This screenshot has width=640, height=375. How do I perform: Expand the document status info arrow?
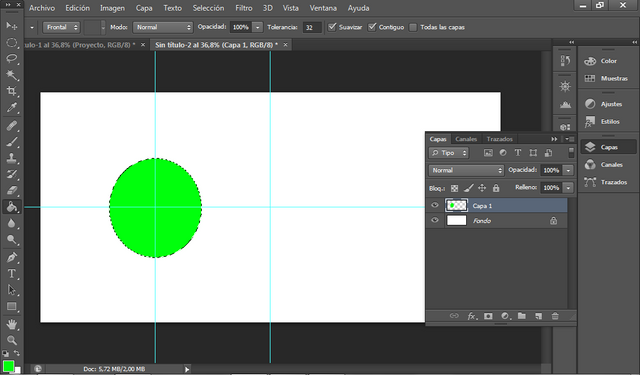(x=187, y=369)
